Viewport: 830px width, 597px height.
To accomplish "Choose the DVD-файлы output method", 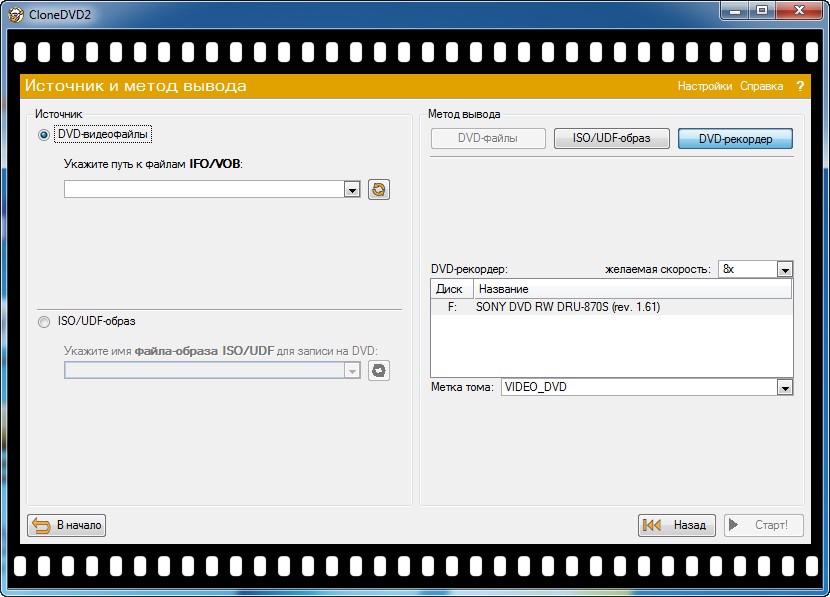I will click(488, 139).
